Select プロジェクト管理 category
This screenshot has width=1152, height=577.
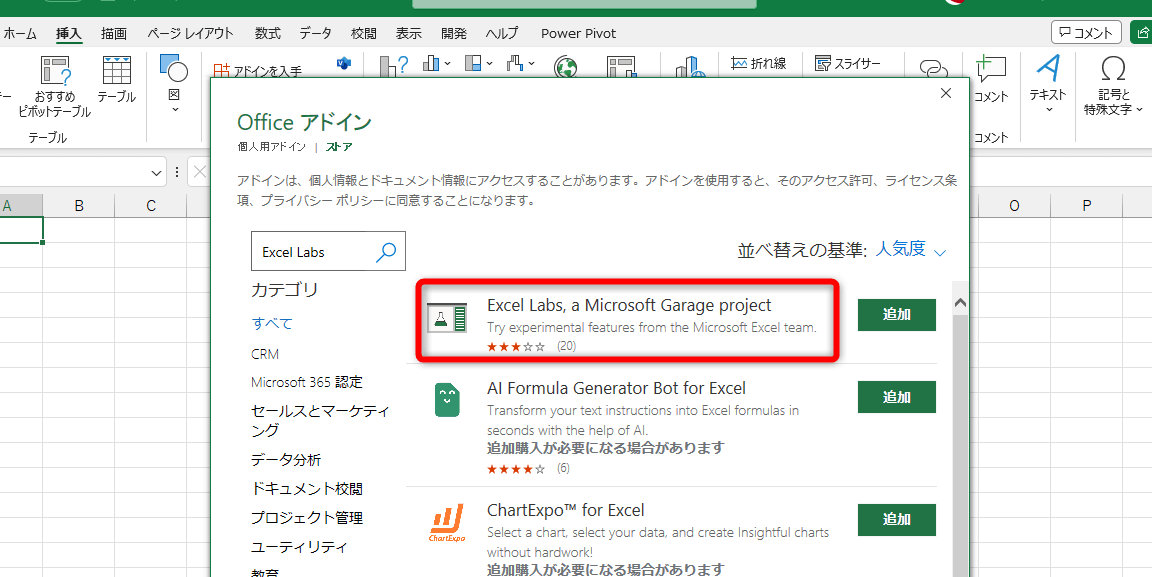click(x=306, y=518)
